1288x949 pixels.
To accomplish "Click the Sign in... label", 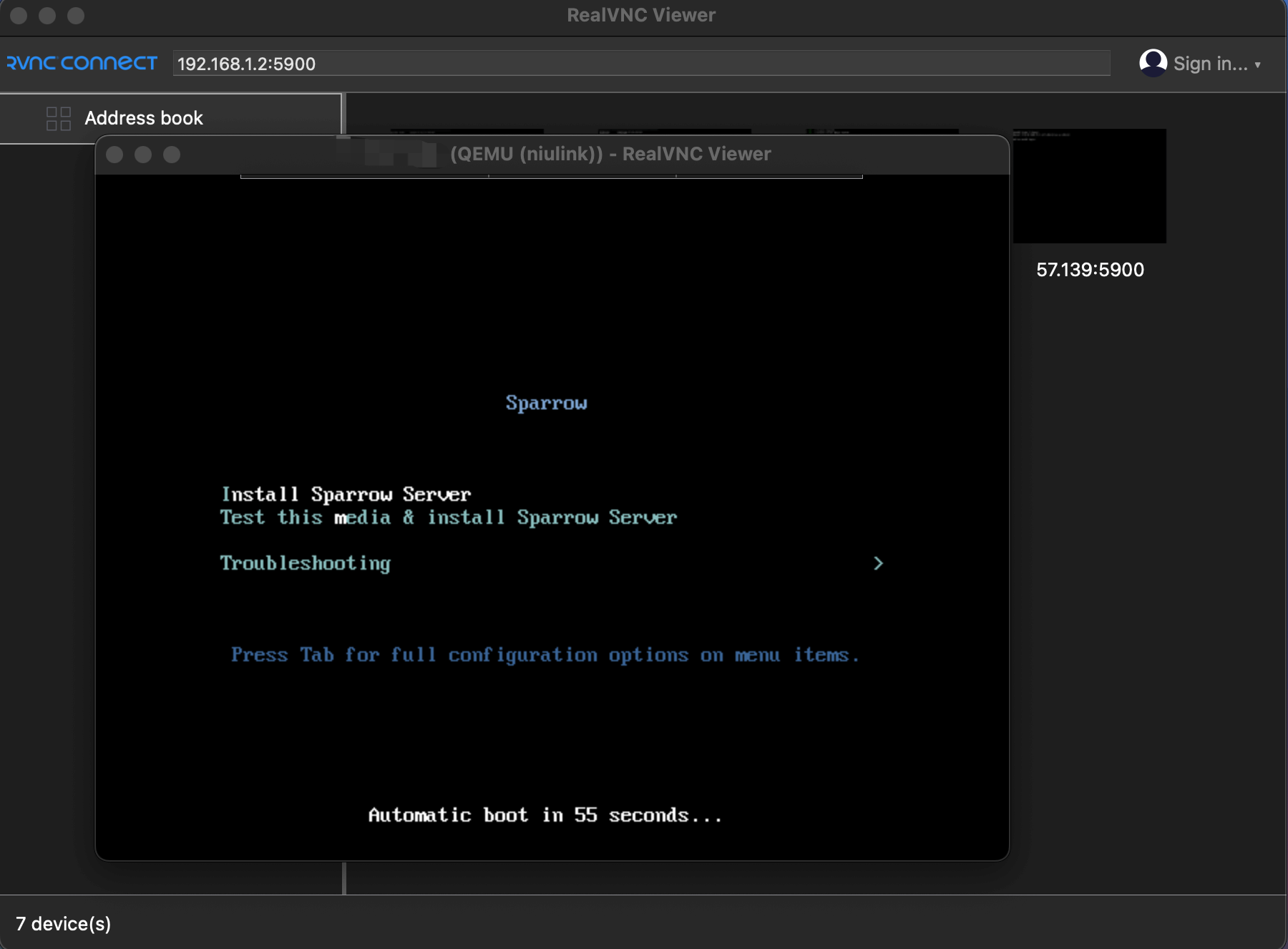I will pos(1210,64).
